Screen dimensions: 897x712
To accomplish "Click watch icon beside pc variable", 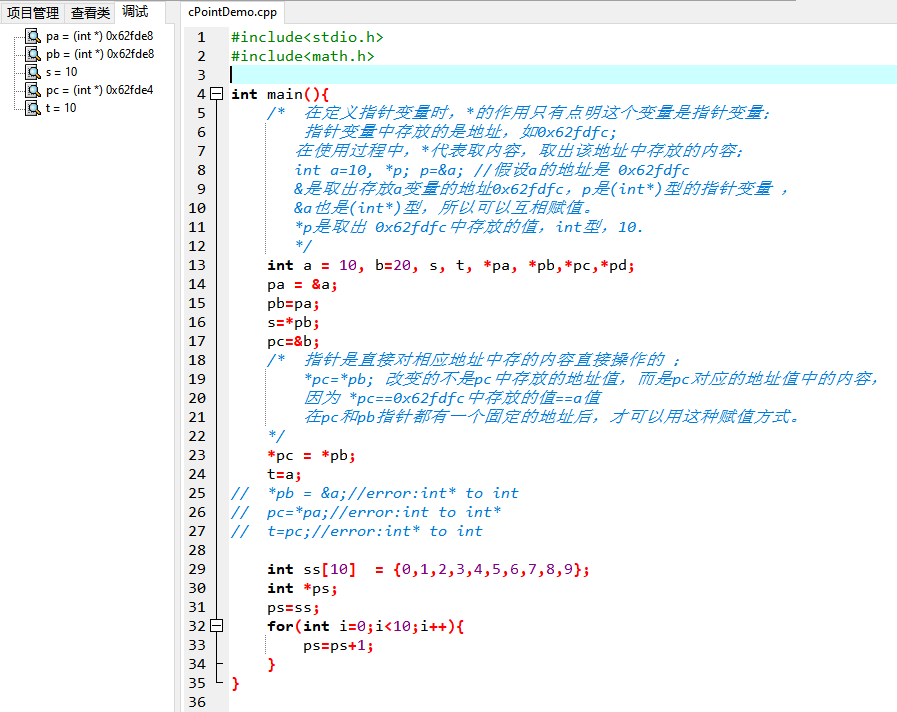I will click(33, 90).
